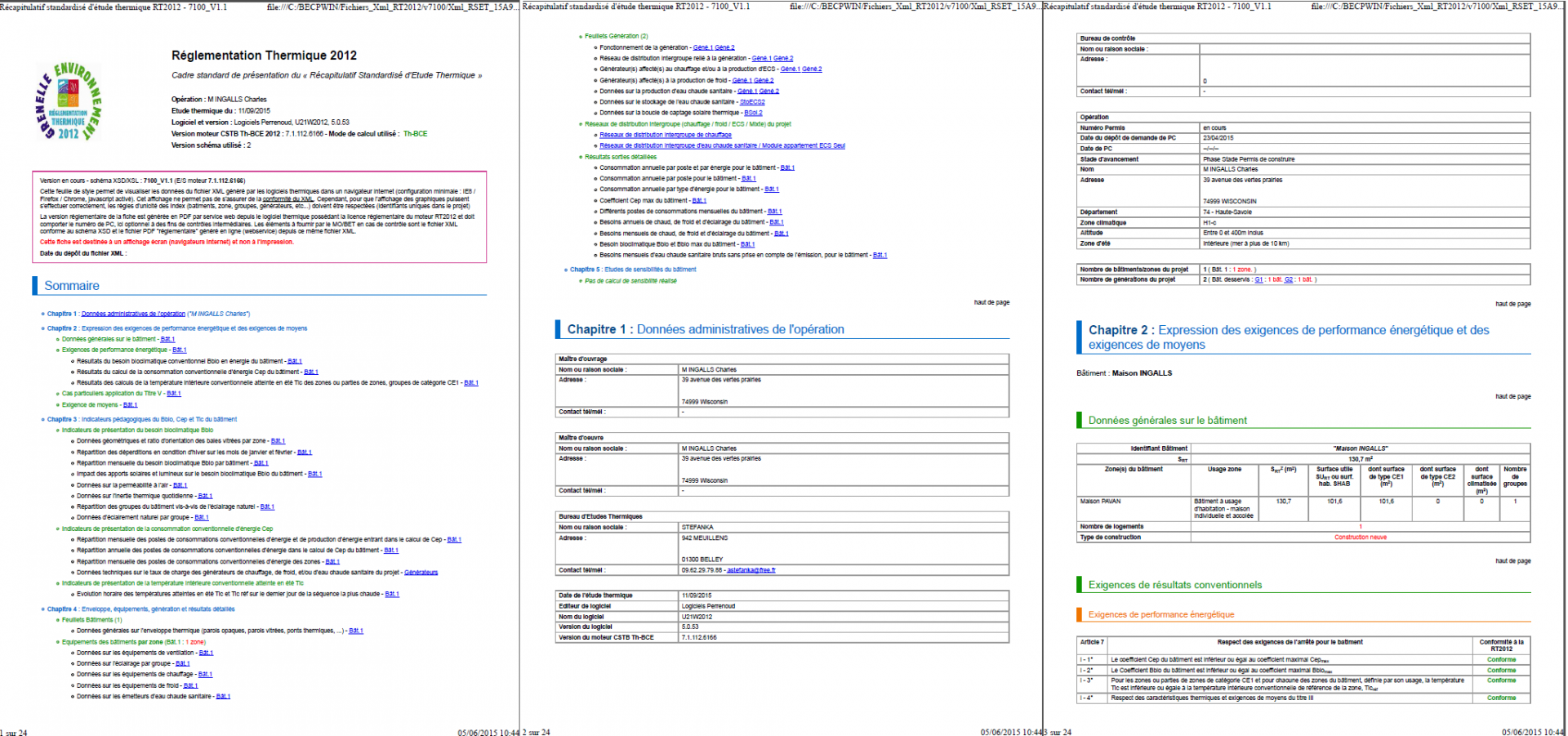Follow Bât.1 link beside 'Exigences de performance énergétique'
This screenshot has height=736, width=1568.
pyautogui.click(x=179, y=350)
